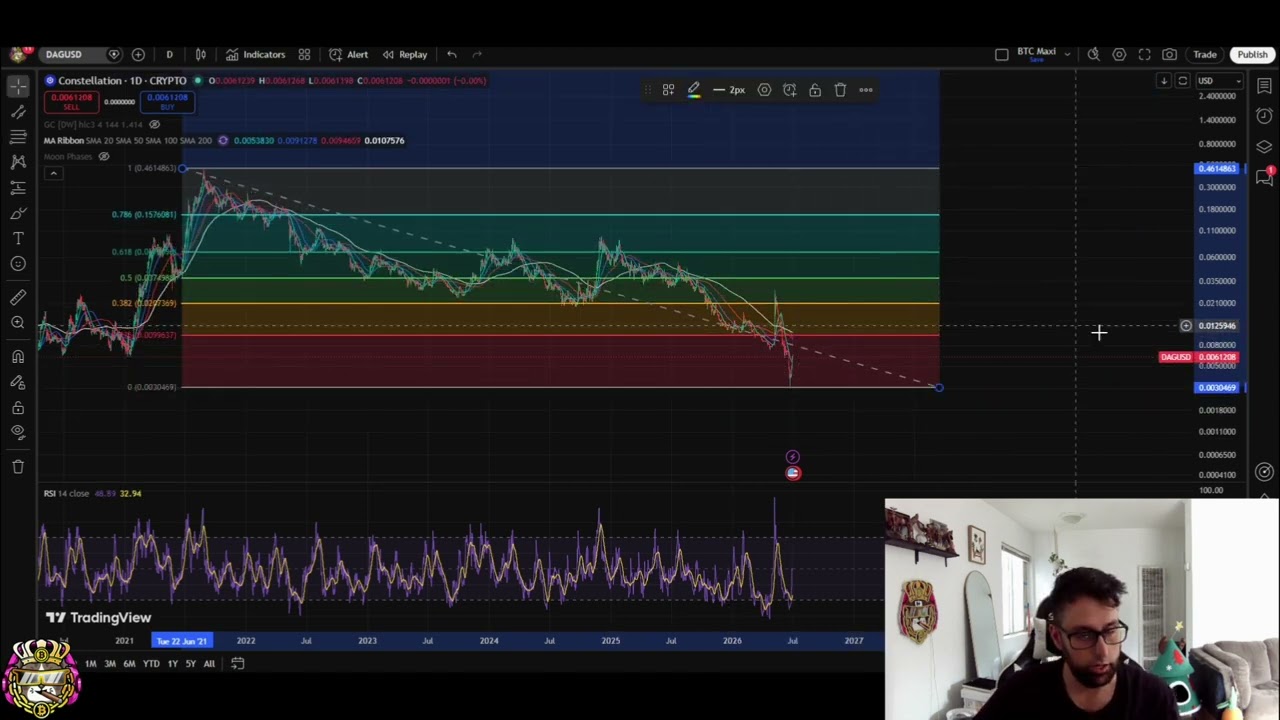This screenshot has height=720, width=1280.
Task: Take a chart snapshot with camera icon
Action: coord(1169,54)
